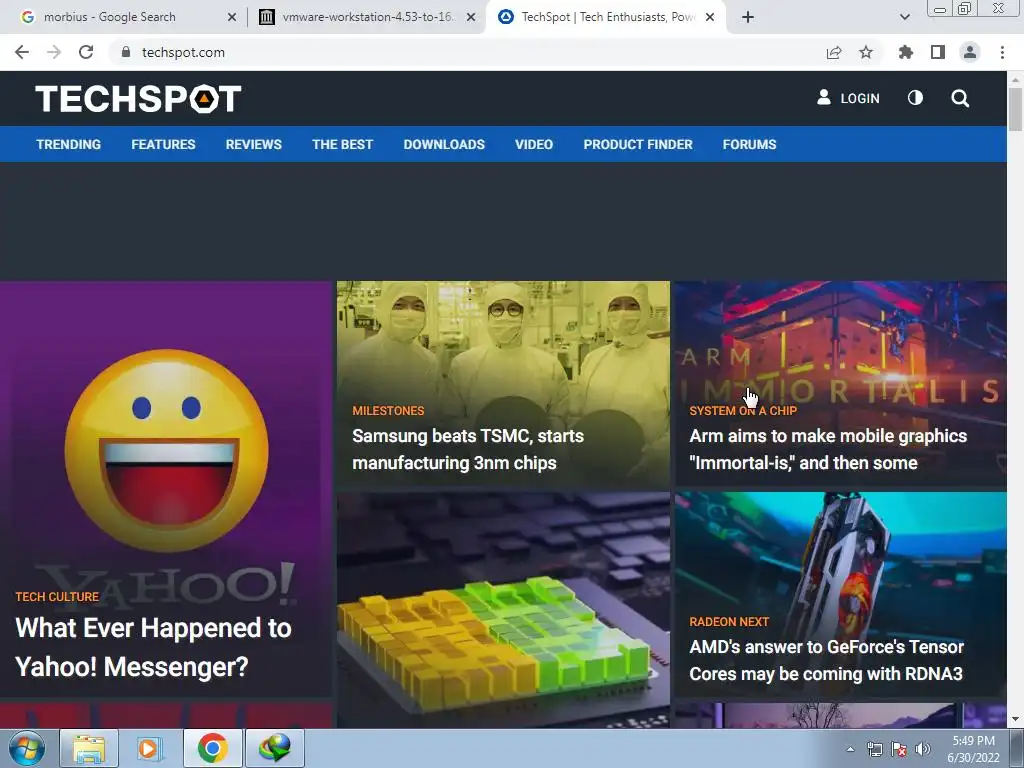Click the Yahoo smiley face image
Image resolution: width=1024 pixels, height=768 pixels.
[x=167, y=451]
